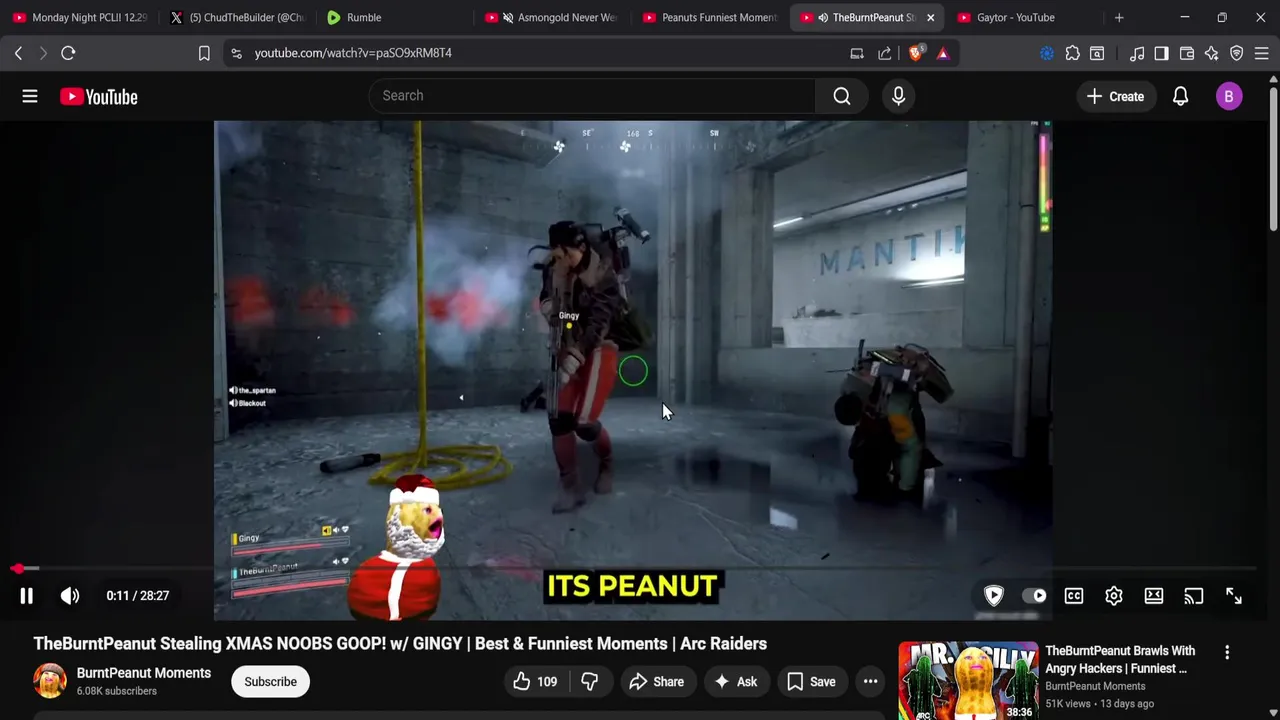Open a new browser tab
This screenshot has width=1280, height=720.
coord(1119,17)
